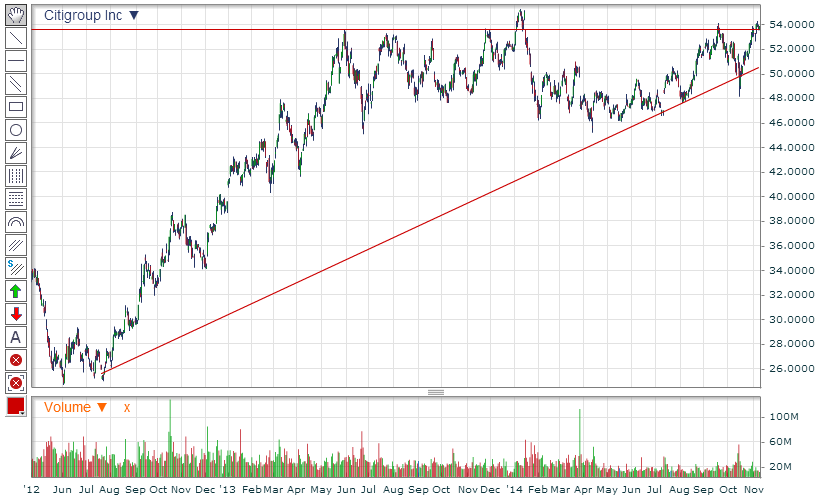Select the horizontal line tool
The image size is (827, 501).
coord(16,61)
